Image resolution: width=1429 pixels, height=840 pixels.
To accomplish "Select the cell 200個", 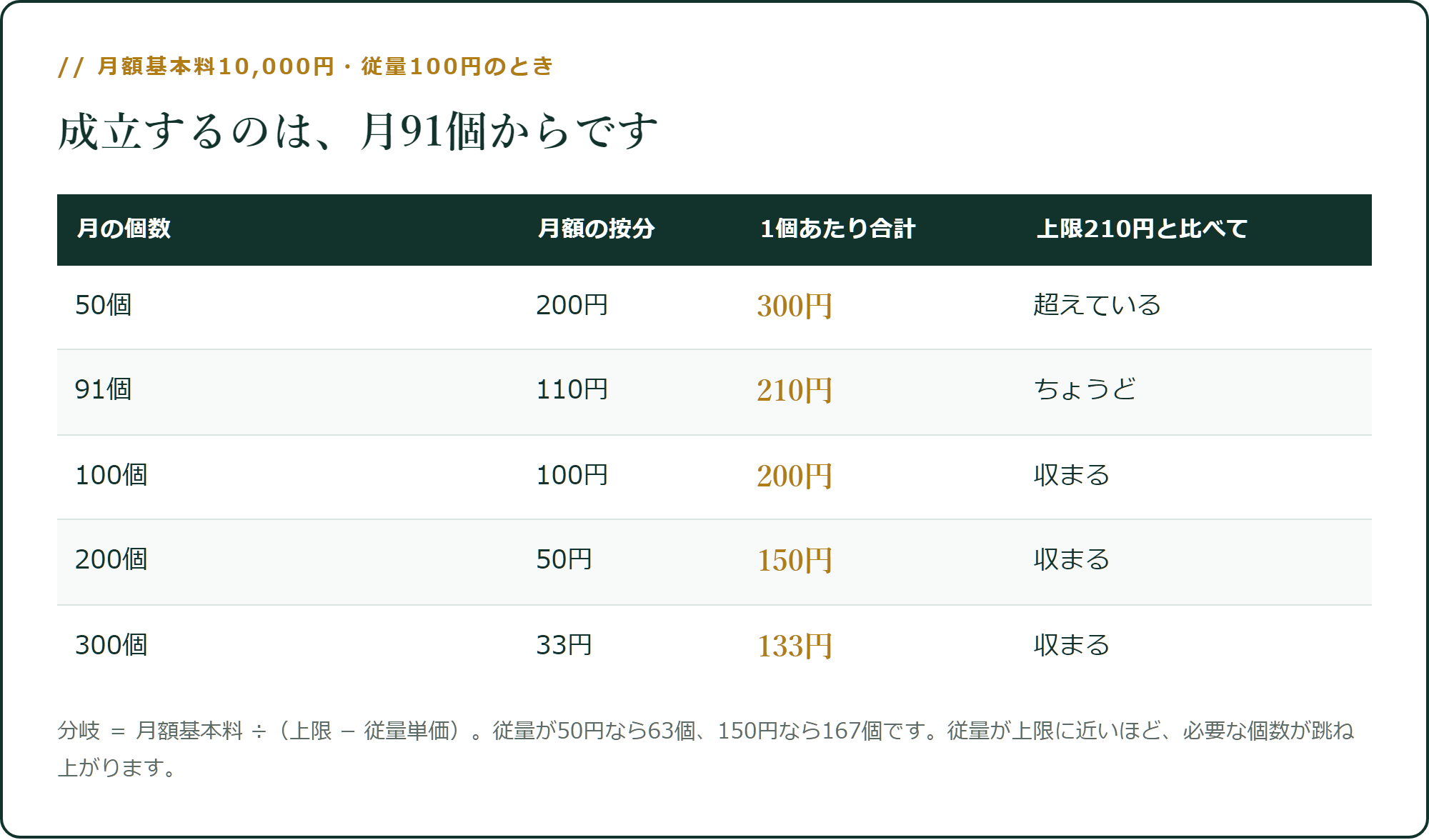I will pos(111,559).
